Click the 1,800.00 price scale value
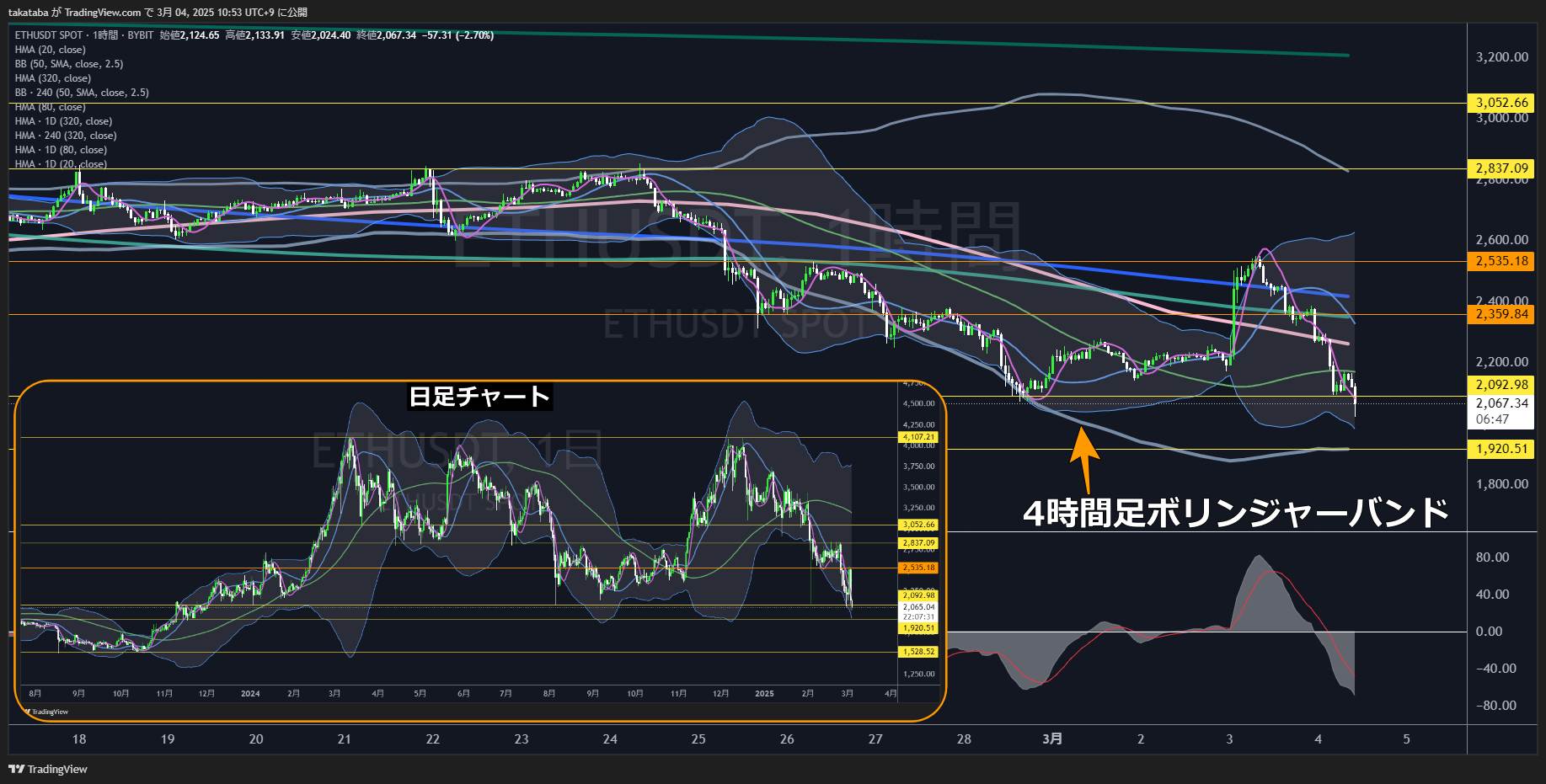Screen dimensions: 1546x784 click(x=1502, y=484)
